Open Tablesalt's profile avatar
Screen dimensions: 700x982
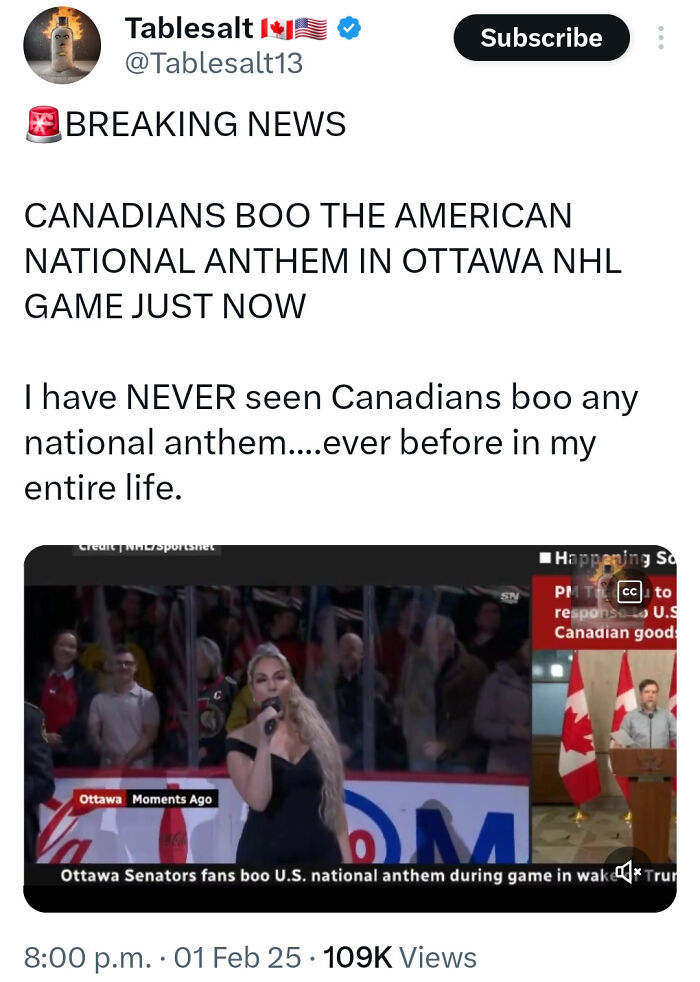(61, 45)
